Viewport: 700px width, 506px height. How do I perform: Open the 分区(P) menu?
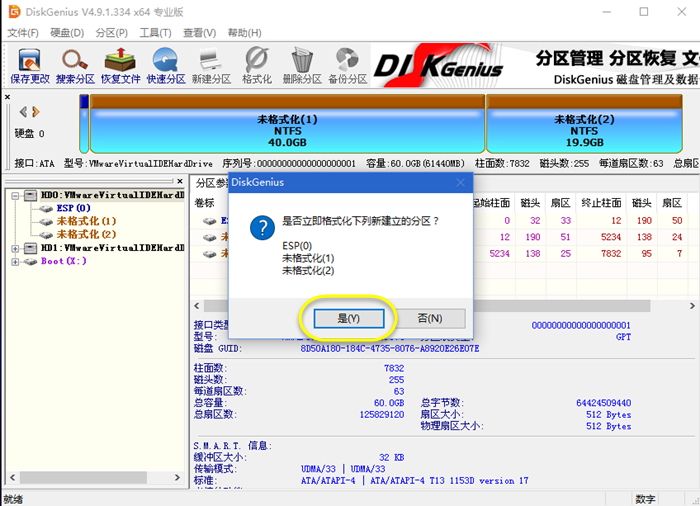pos(111,33)
